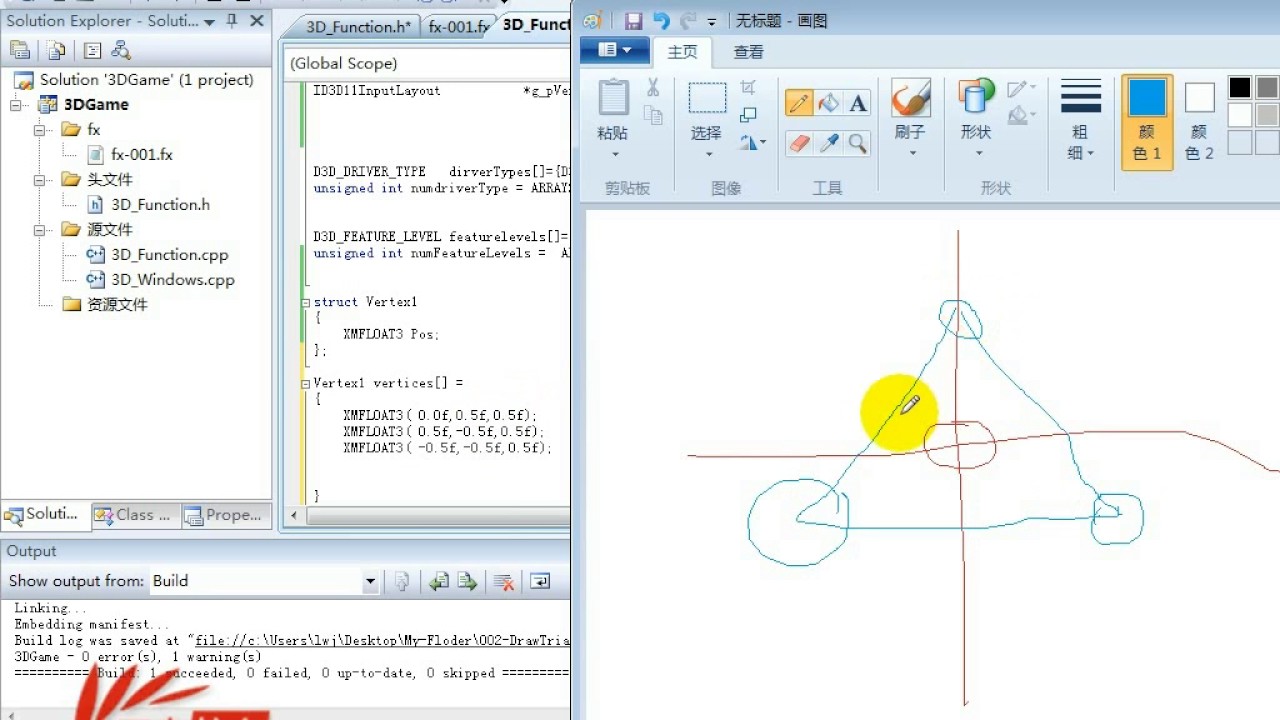Click Go to Previous Message in Output toolbar

click(438, 581)
